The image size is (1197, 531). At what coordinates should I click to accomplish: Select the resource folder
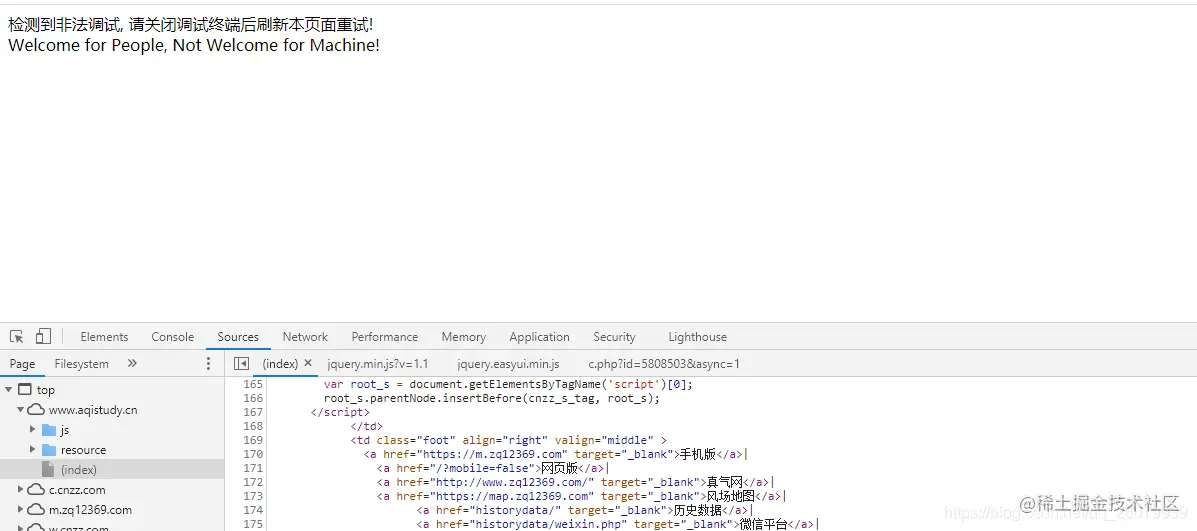click(x=83, y=450)
